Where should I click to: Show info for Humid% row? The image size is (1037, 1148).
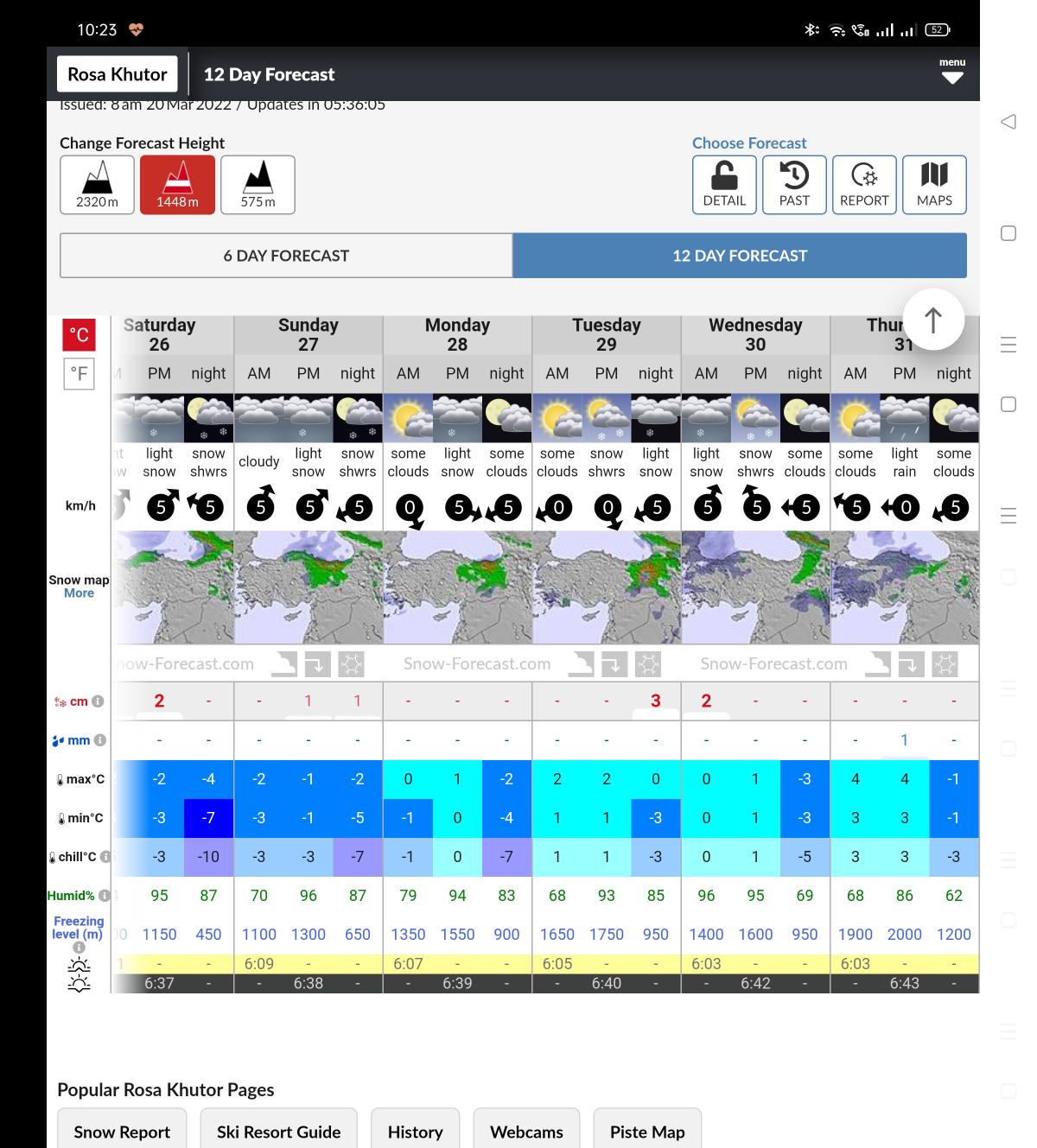[105, 896]
